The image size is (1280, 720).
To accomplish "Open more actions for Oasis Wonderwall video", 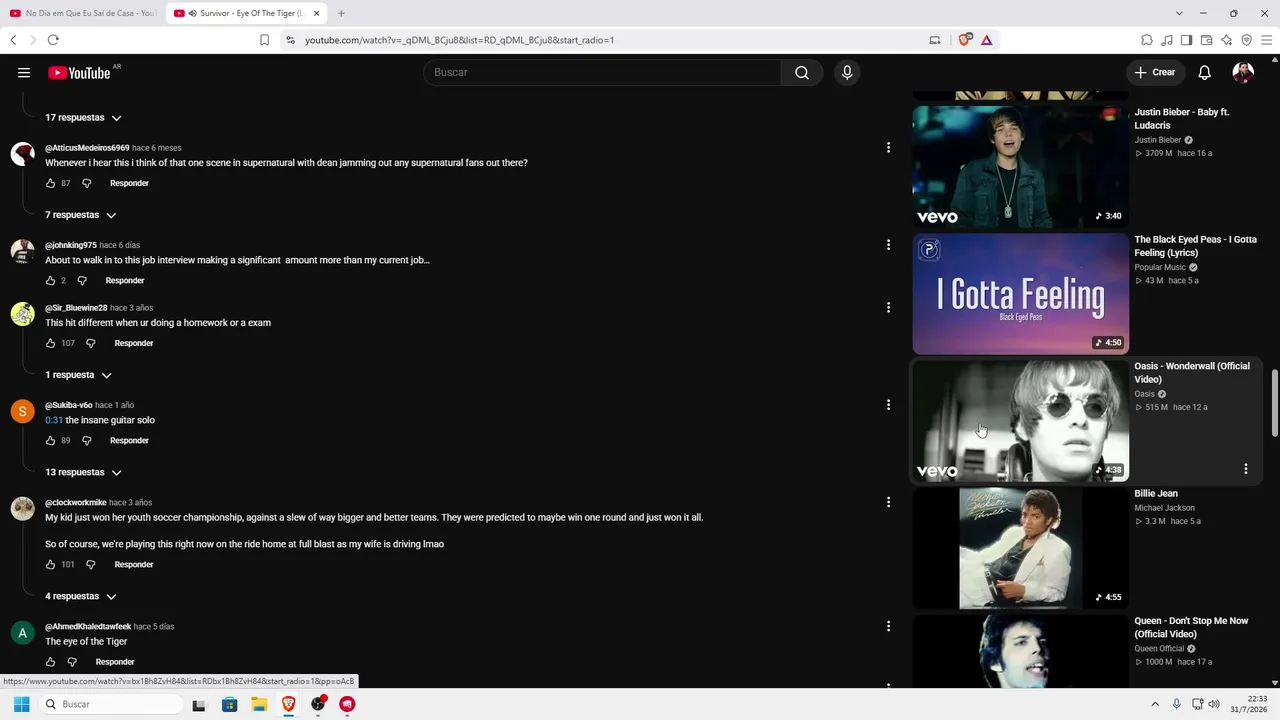I will (1246, 468).
